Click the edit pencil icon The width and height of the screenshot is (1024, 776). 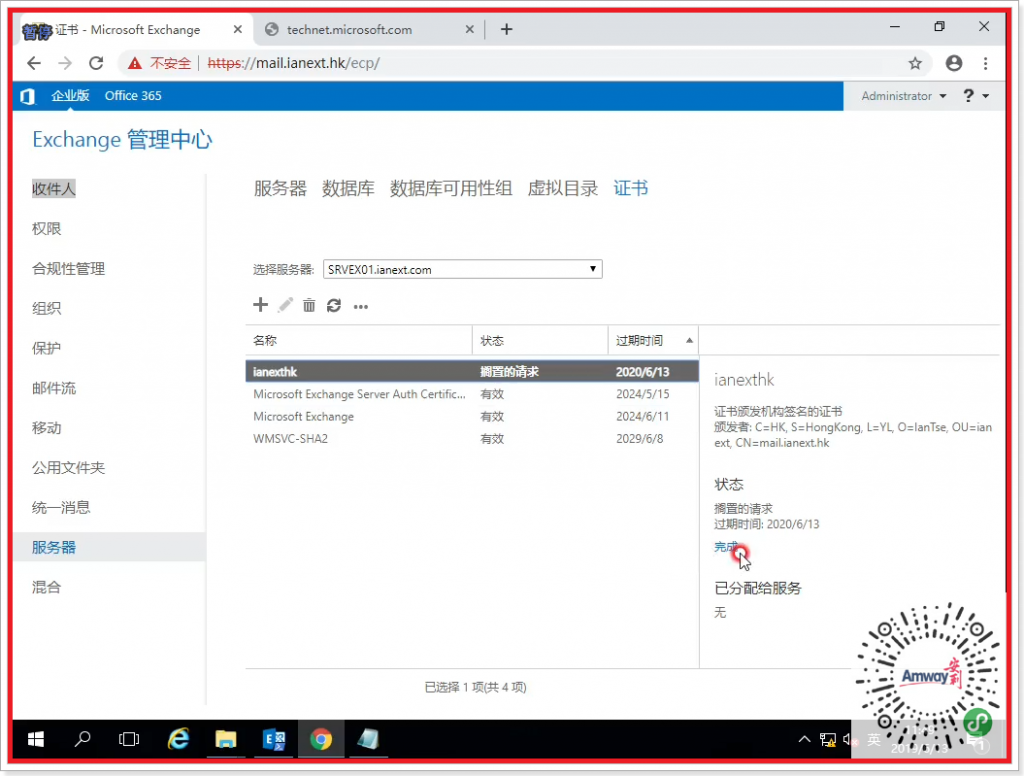click(285, 305)
